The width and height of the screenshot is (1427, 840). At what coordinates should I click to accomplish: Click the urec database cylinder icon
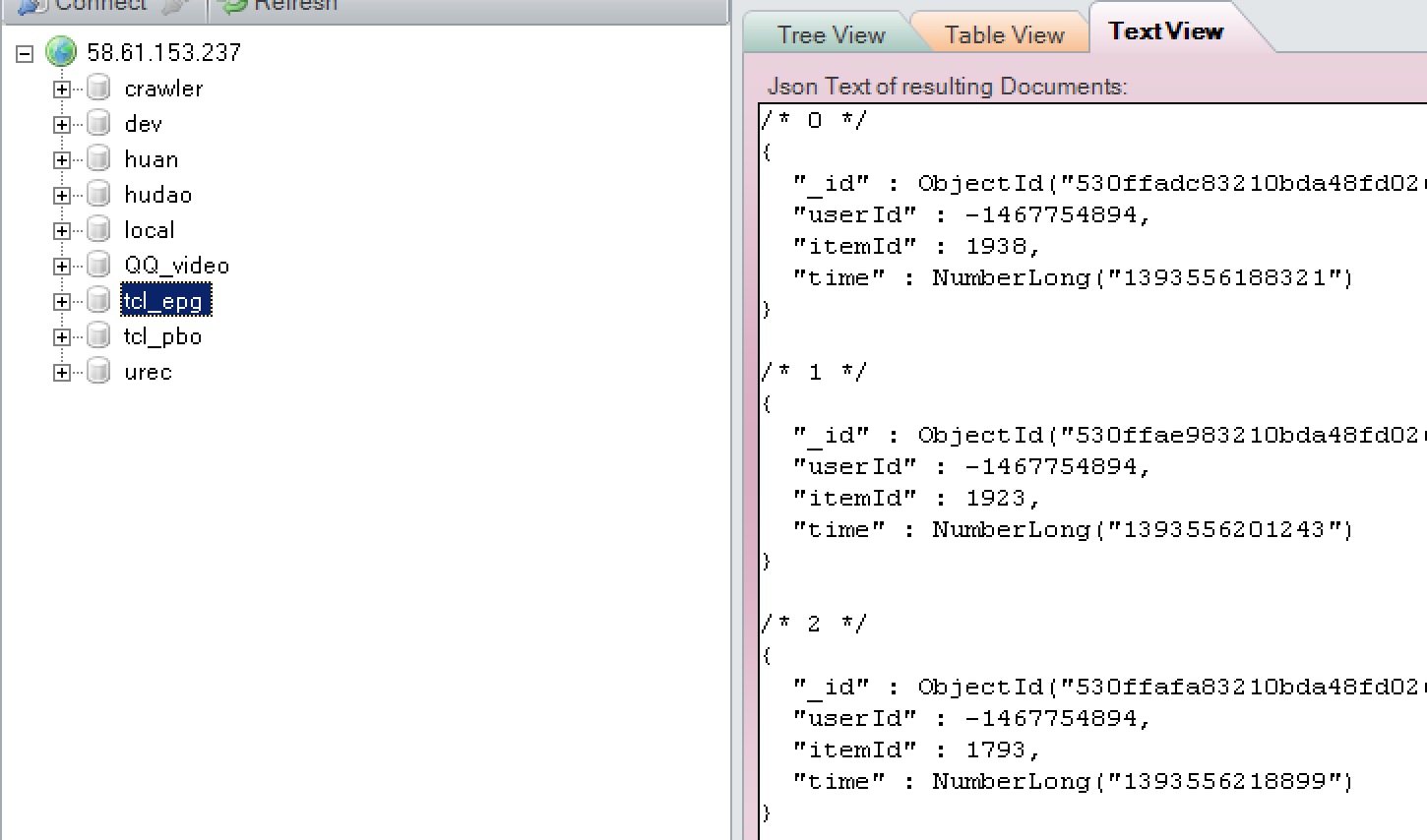pos(98,372)
